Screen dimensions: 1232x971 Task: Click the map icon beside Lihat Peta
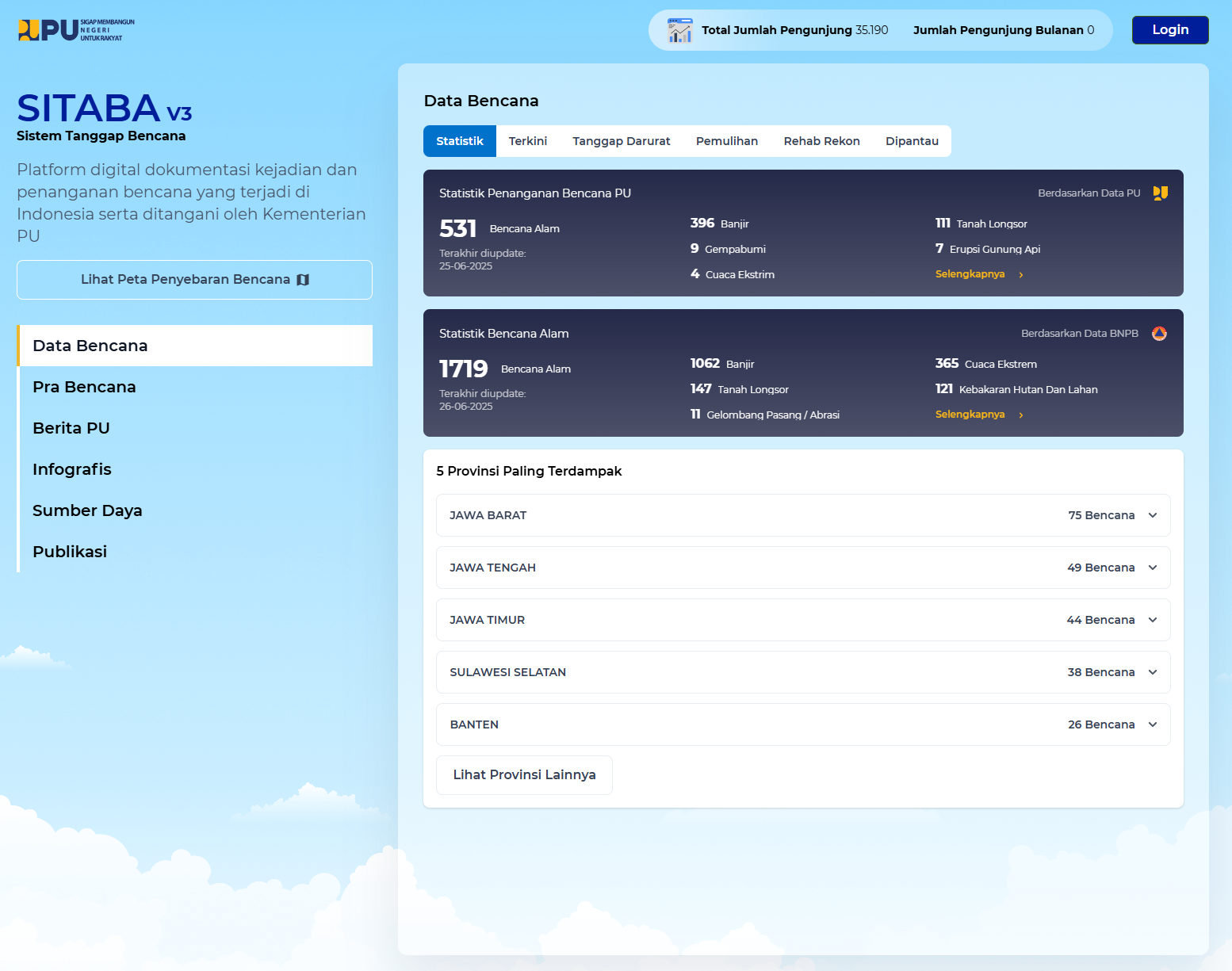(x=303, y=280)
